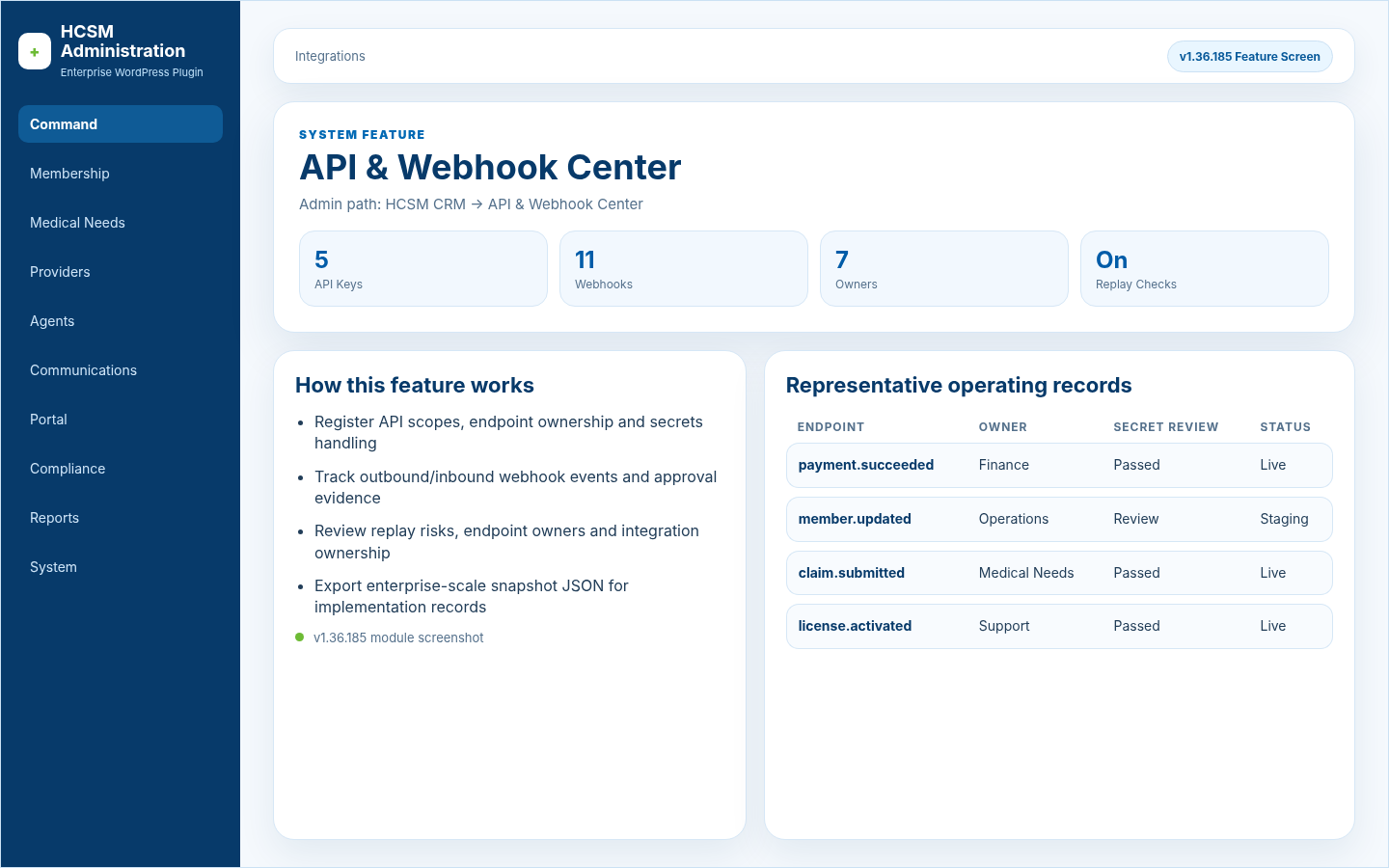Open the Command sidebar item

coord(121,124)
